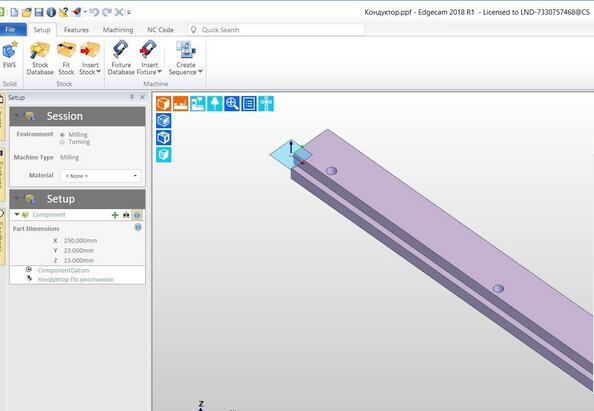
Task: Open the quick access toolbar customize dropdown
Action: tap(129, 13)
